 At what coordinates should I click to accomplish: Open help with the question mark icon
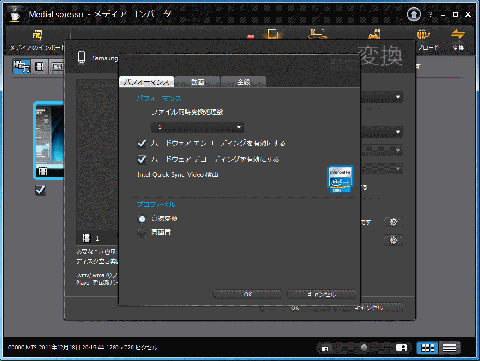pos(431,14)
